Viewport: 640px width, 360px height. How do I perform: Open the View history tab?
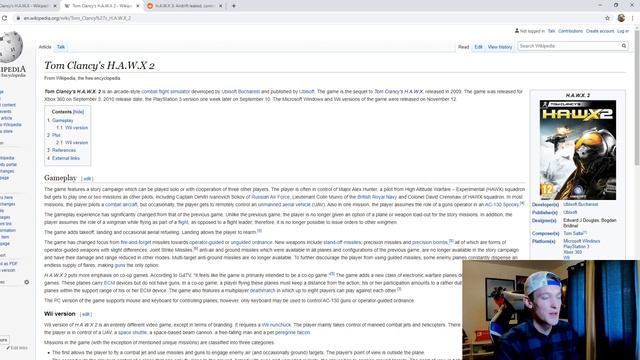pos(500,47)
